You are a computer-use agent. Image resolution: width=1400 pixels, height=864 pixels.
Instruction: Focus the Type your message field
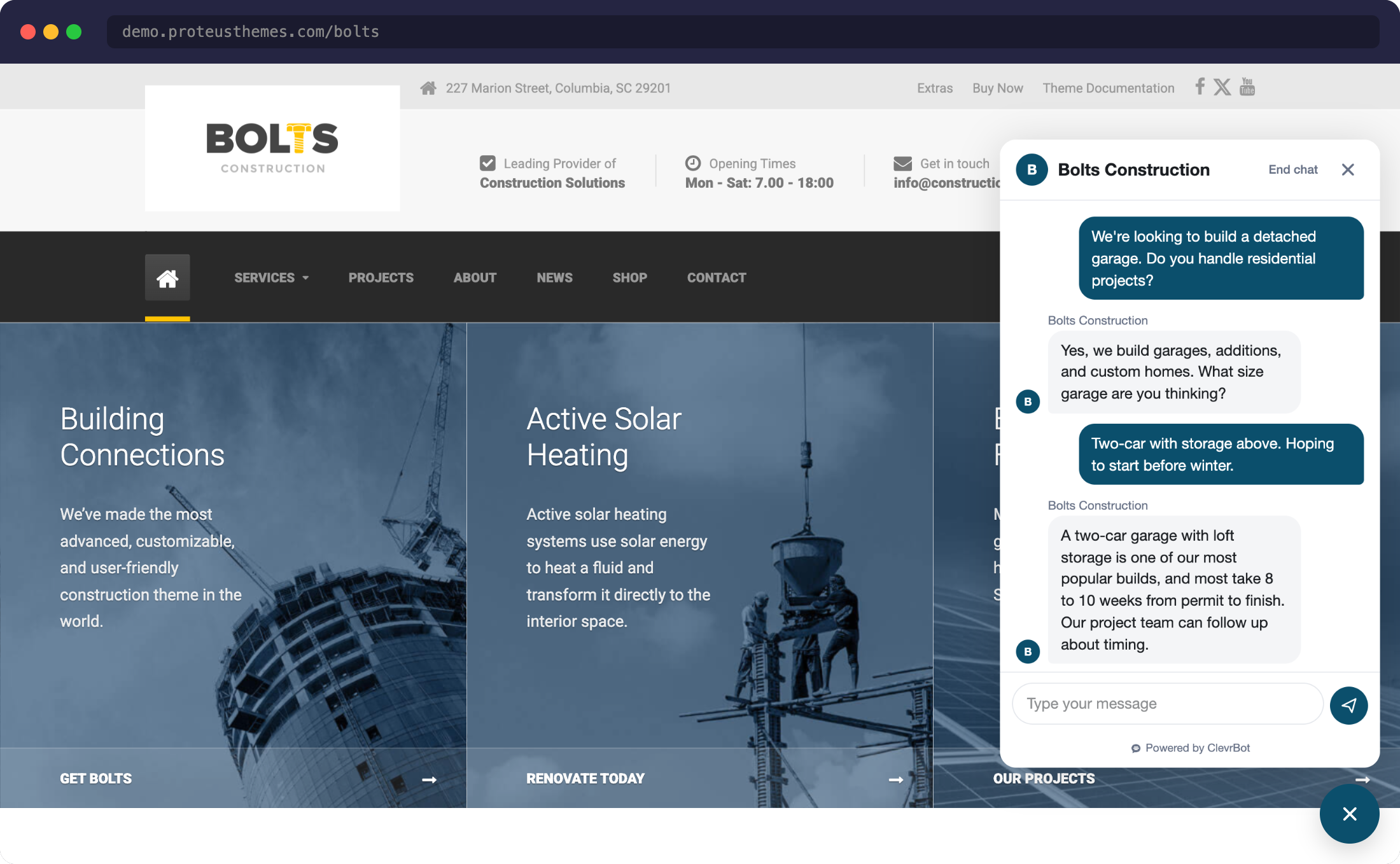(1167, 704)
